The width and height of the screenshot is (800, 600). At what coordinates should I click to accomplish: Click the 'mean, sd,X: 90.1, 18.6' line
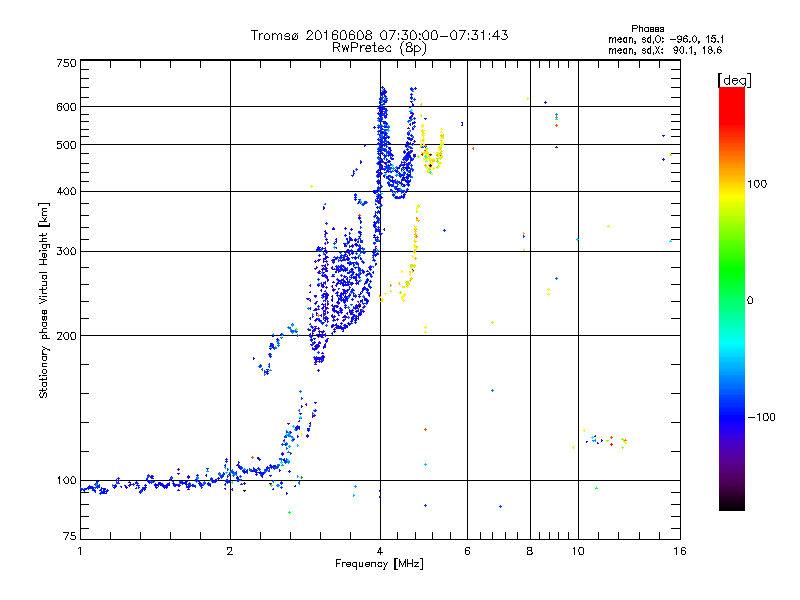[665, 50]
